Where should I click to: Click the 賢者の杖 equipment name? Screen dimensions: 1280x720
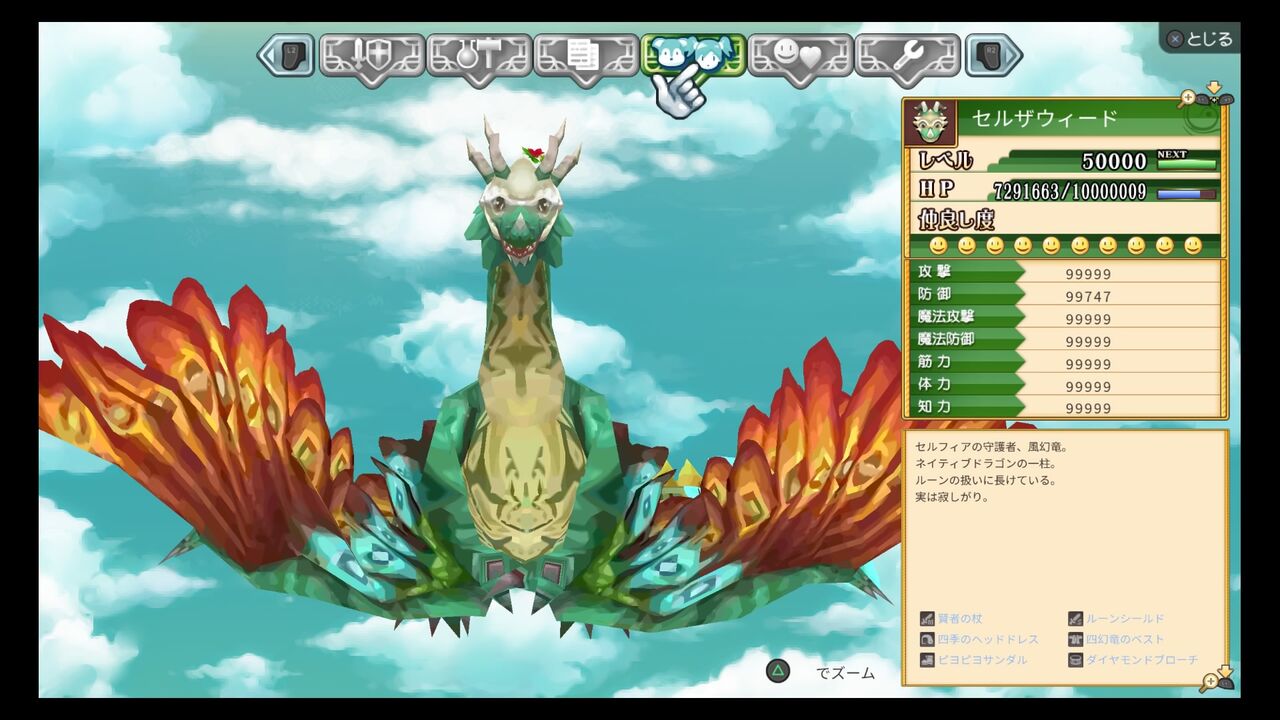960,619
